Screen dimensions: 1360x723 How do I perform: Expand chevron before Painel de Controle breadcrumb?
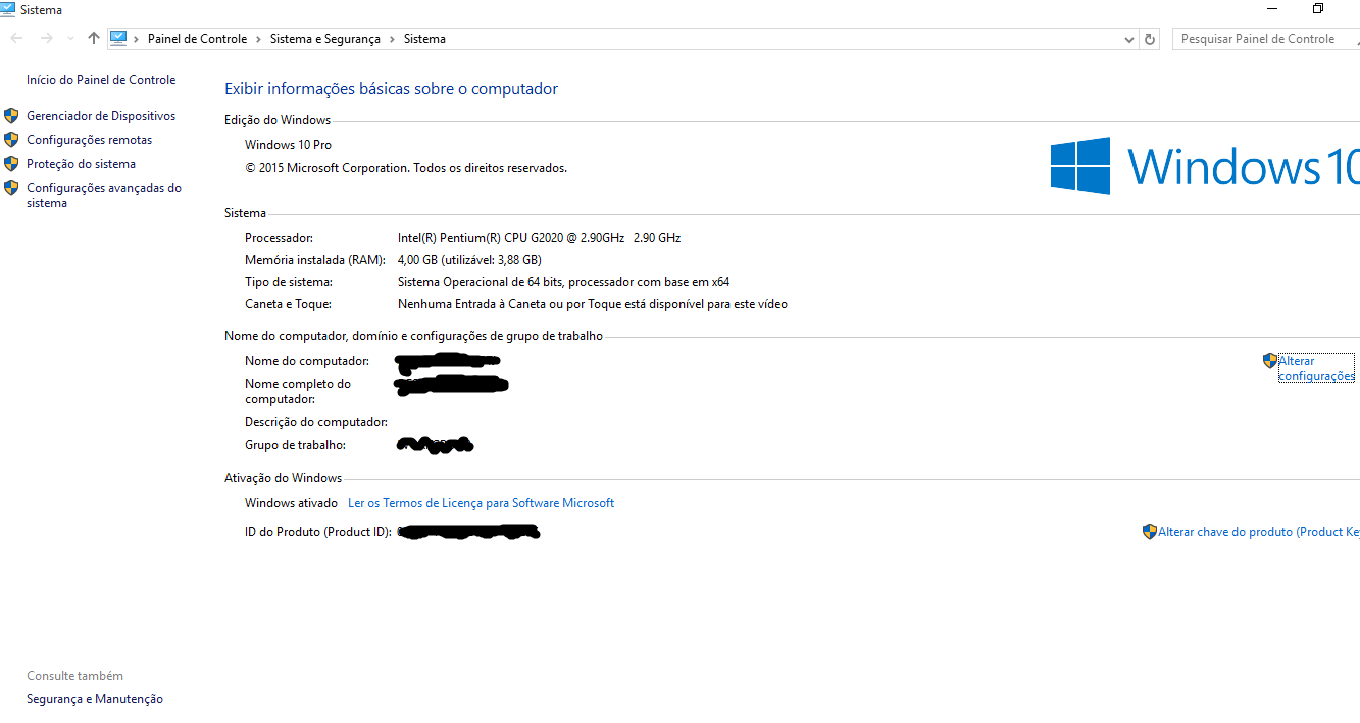pyautogui.click(x=137, y=39)
